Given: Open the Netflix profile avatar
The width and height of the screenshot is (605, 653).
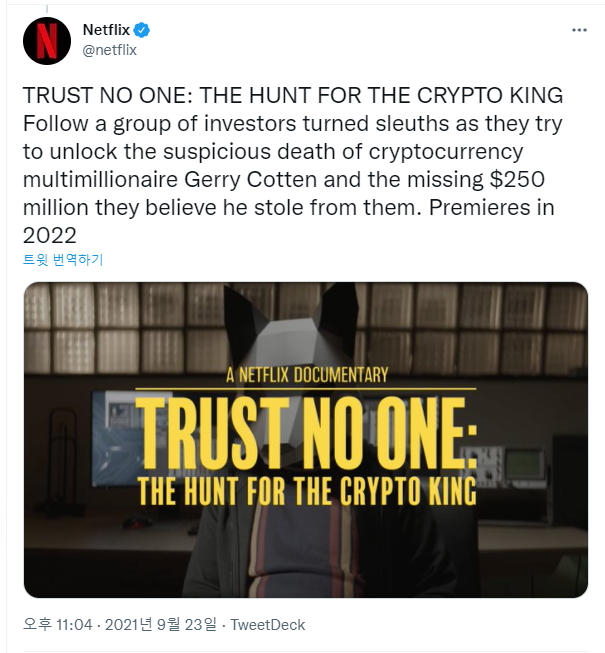Looking at the screenshot, I should pos(46,41).
